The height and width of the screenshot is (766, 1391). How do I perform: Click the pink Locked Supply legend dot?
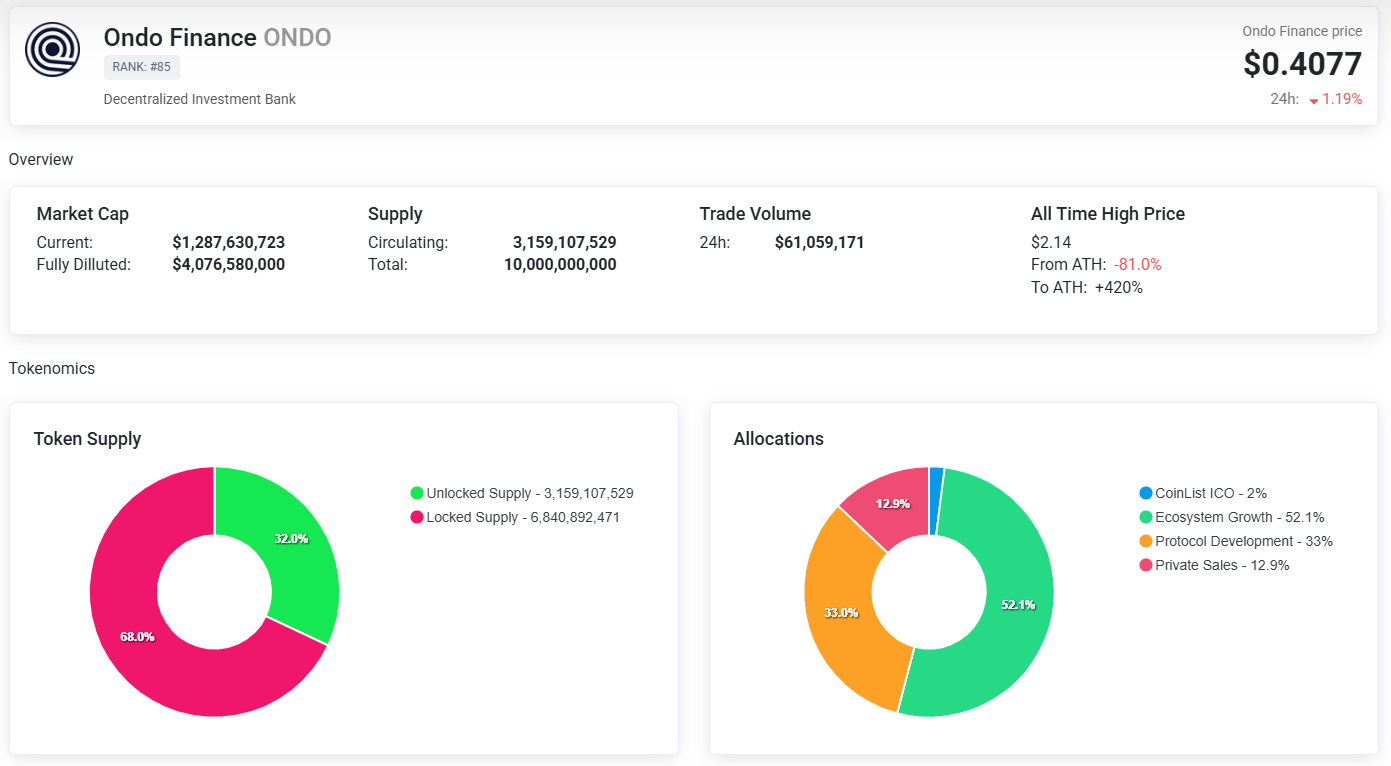click(x=417, y=517)
